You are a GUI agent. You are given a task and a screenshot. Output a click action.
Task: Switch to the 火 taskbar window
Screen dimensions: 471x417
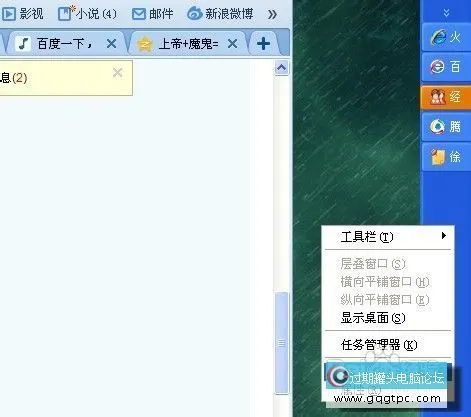click(446, 37)
